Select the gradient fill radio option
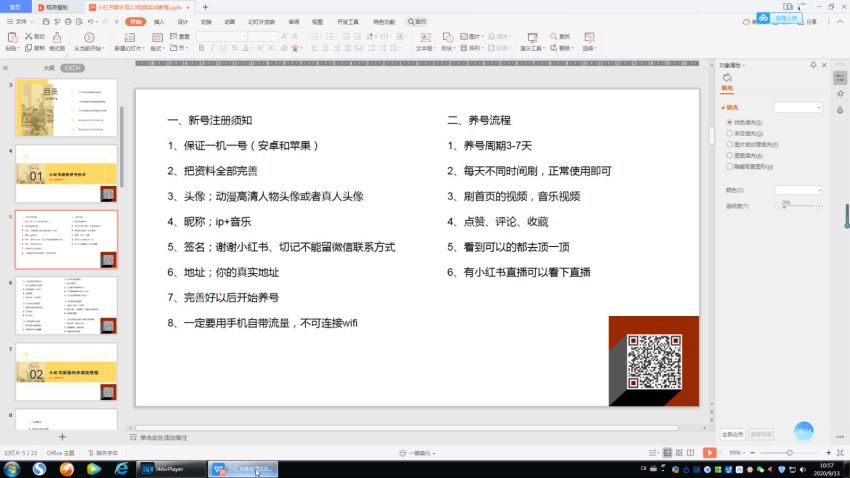The height and width of the screenshot is (478, 850). coord(730,133)
